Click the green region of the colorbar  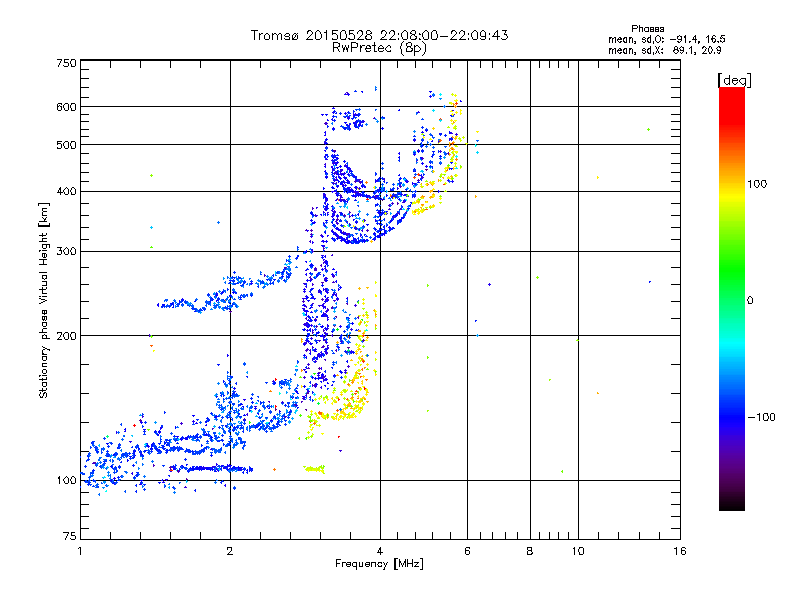tap(732, 270)
